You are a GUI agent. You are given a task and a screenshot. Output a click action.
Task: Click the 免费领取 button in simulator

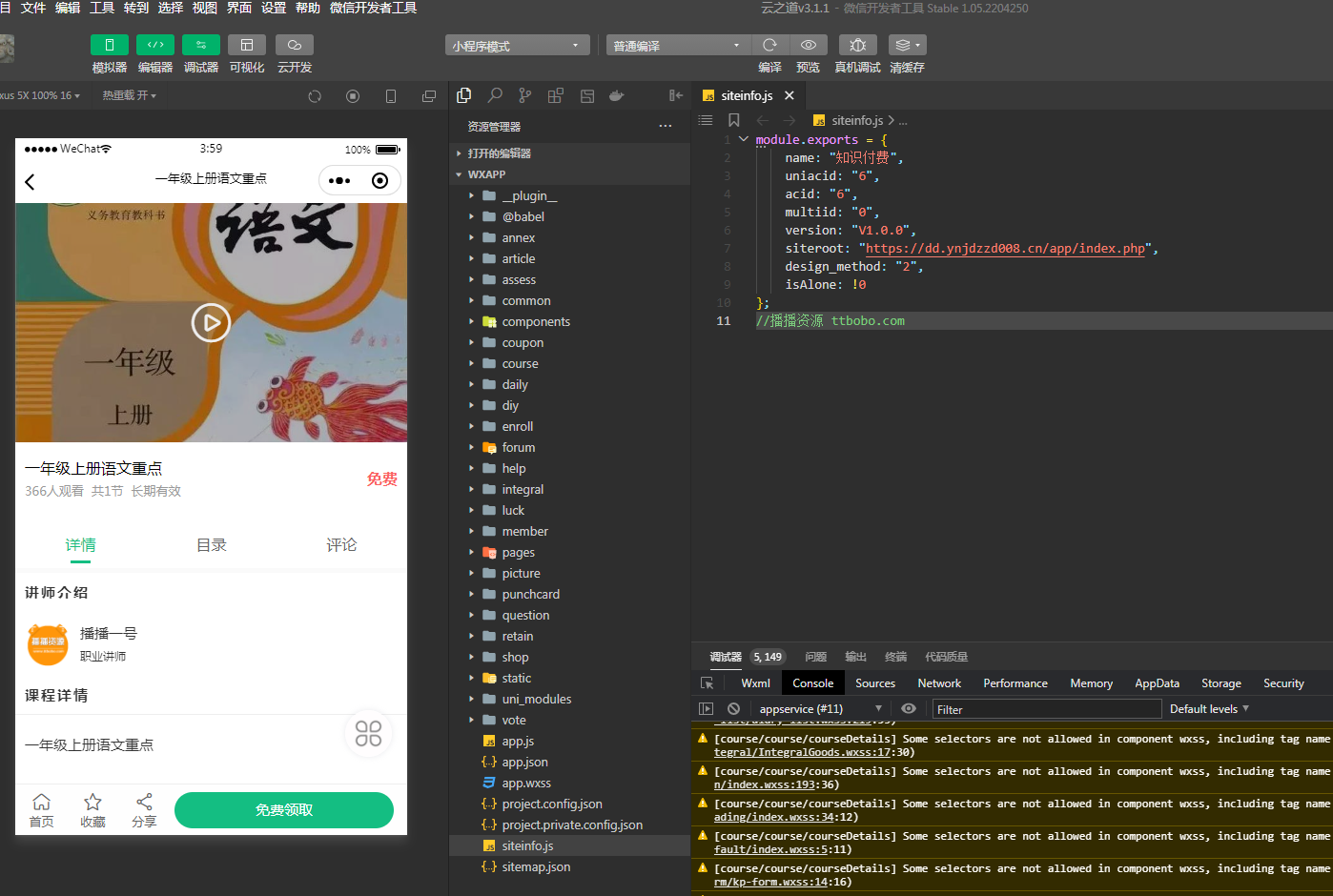[x=284, y=810]
